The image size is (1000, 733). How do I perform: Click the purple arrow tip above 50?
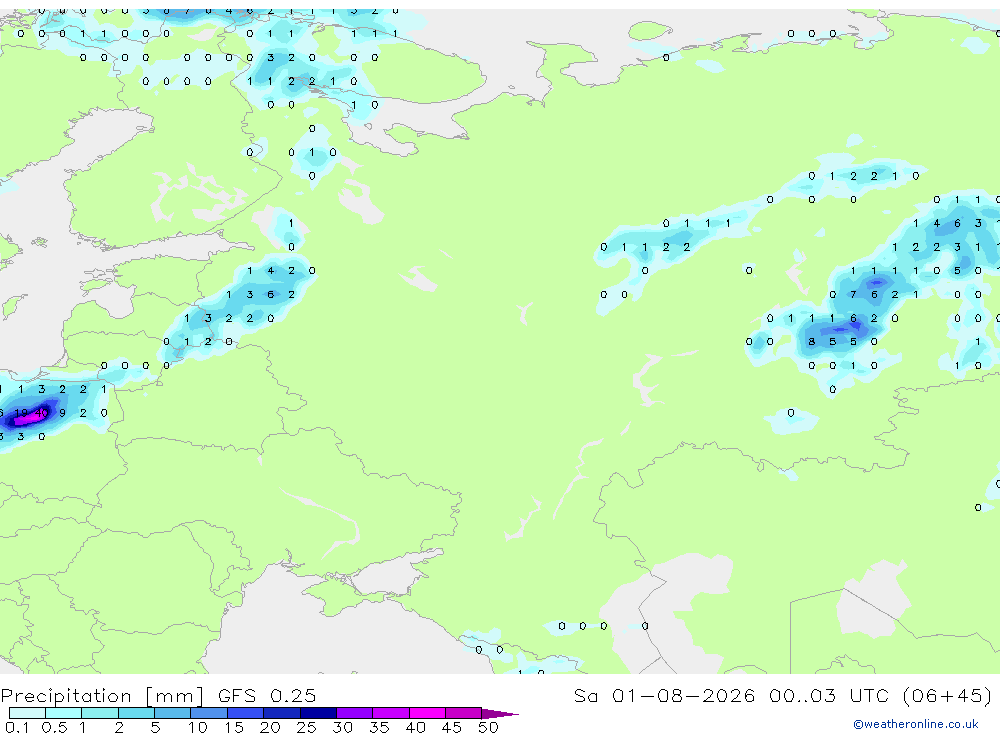[x=500, y=713]
